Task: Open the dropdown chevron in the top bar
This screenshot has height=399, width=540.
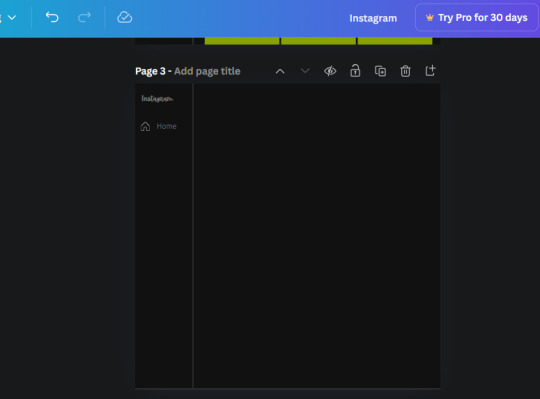Action: (x=12, y=17)
